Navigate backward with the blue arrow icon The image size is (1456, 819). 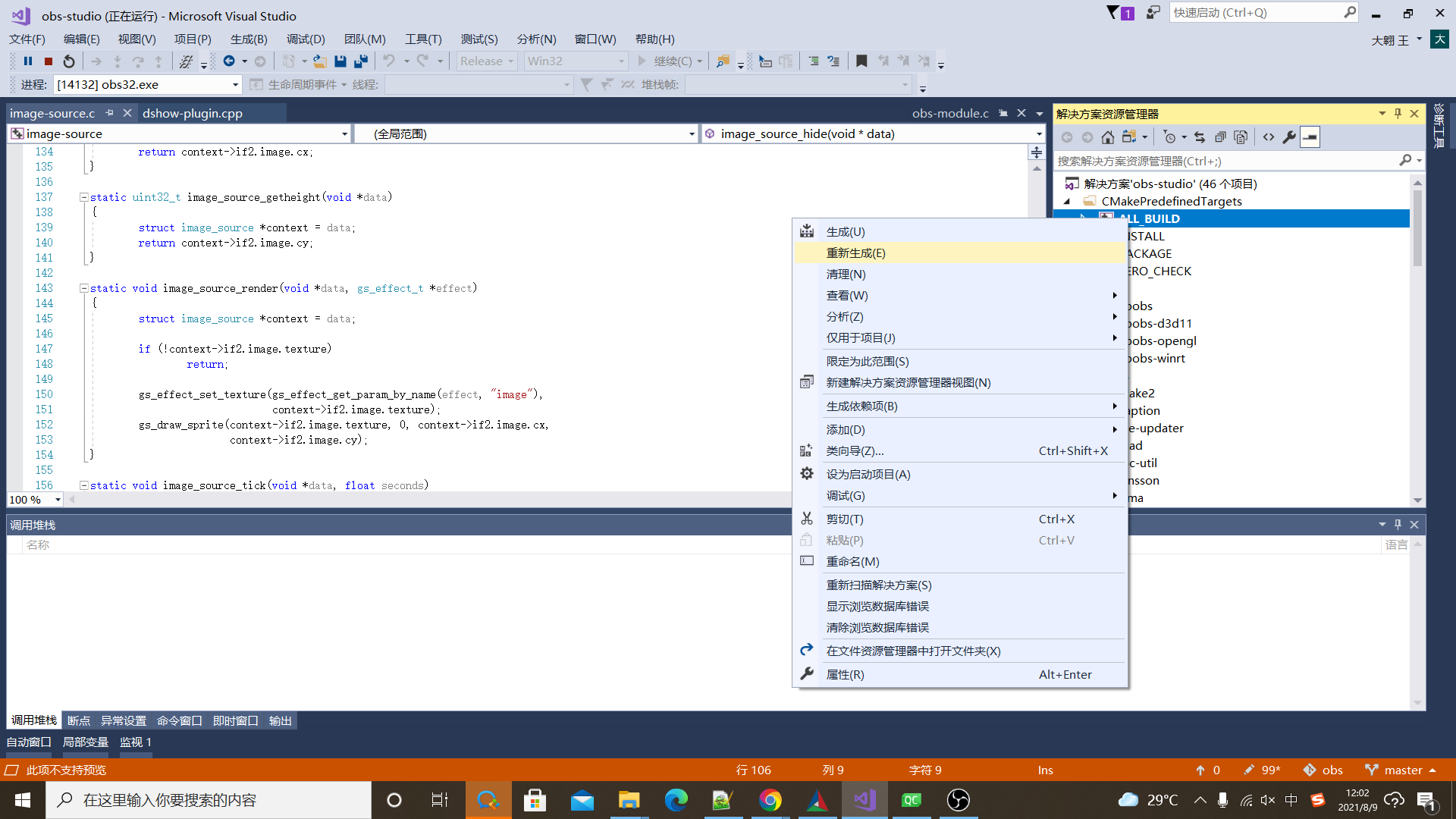click(229, 61)
